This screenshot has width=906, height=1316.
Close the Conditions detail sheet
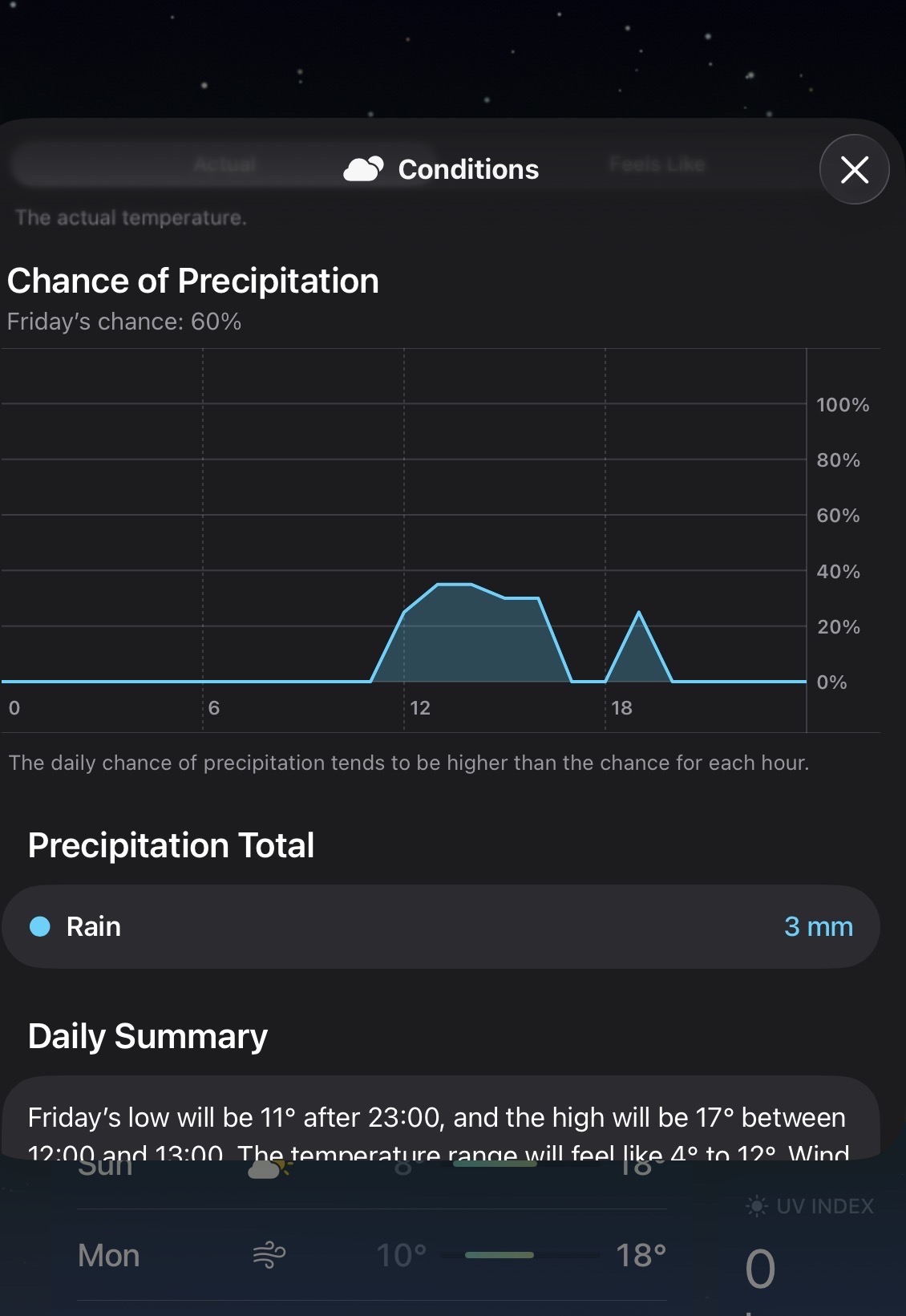[x=854, y=169]
